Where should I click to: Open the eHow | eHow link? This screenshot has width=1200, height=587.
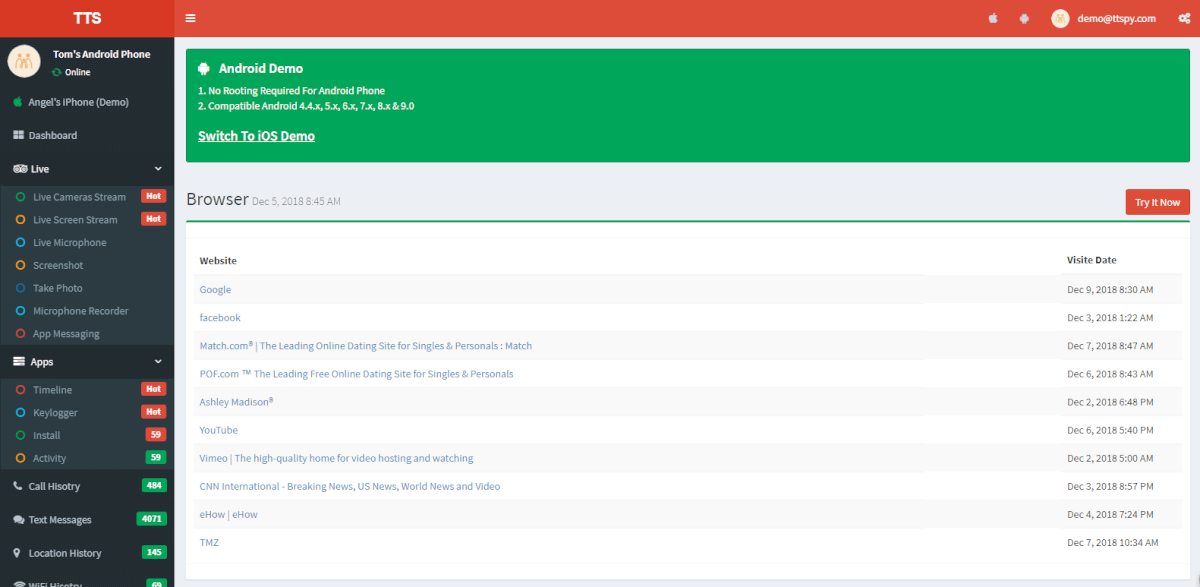[229, 514]
